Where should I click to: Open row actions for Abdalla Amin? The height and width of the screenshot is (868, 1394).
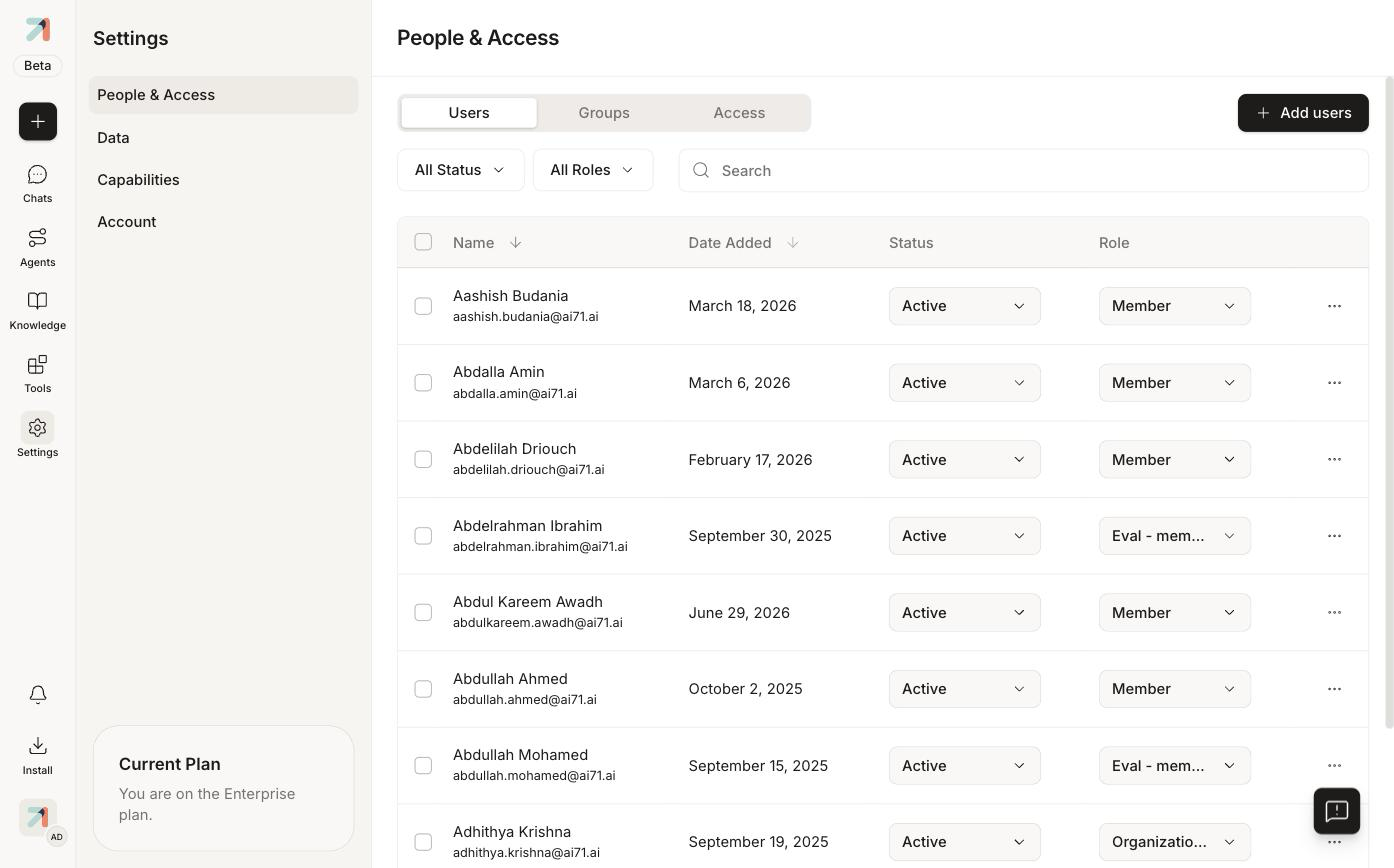[1334, 383]
